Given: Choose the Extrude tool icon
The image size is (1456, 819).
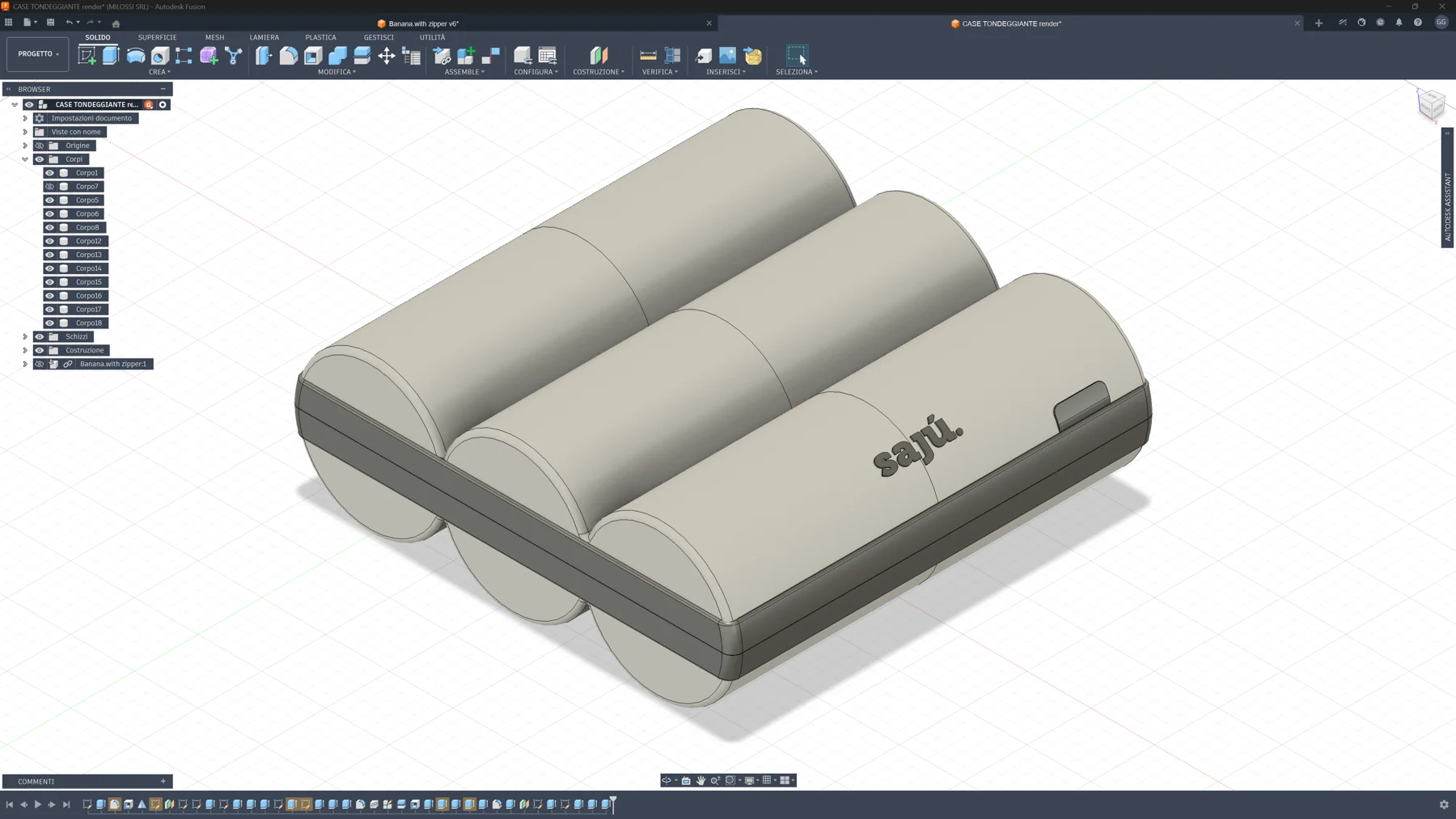Looking at the screenshot, I should click(111, 55).
